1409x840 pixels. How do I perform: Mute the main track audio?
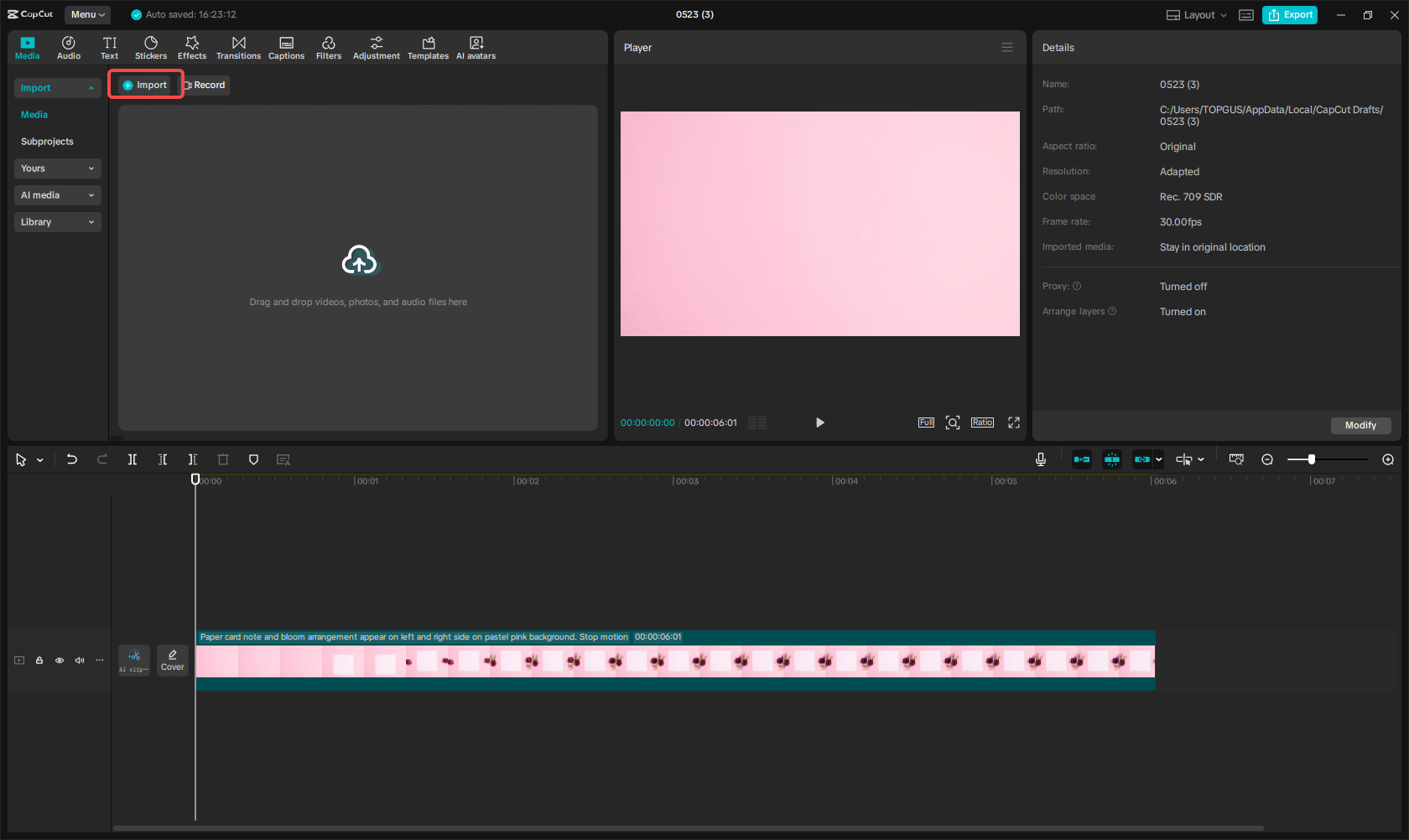coord(79,660)
